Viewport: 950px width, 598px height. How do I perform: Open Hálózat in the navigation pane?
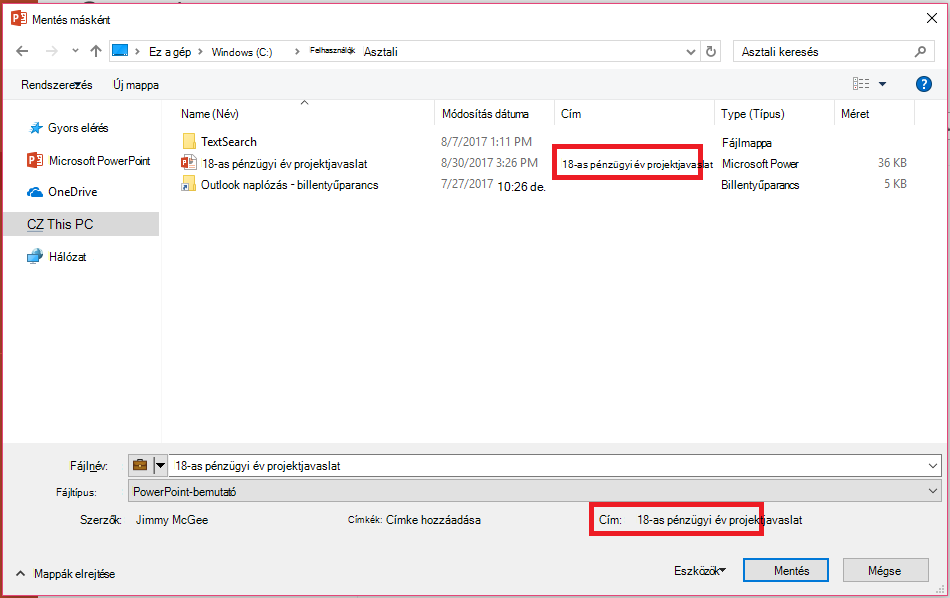tap(57, 257)
